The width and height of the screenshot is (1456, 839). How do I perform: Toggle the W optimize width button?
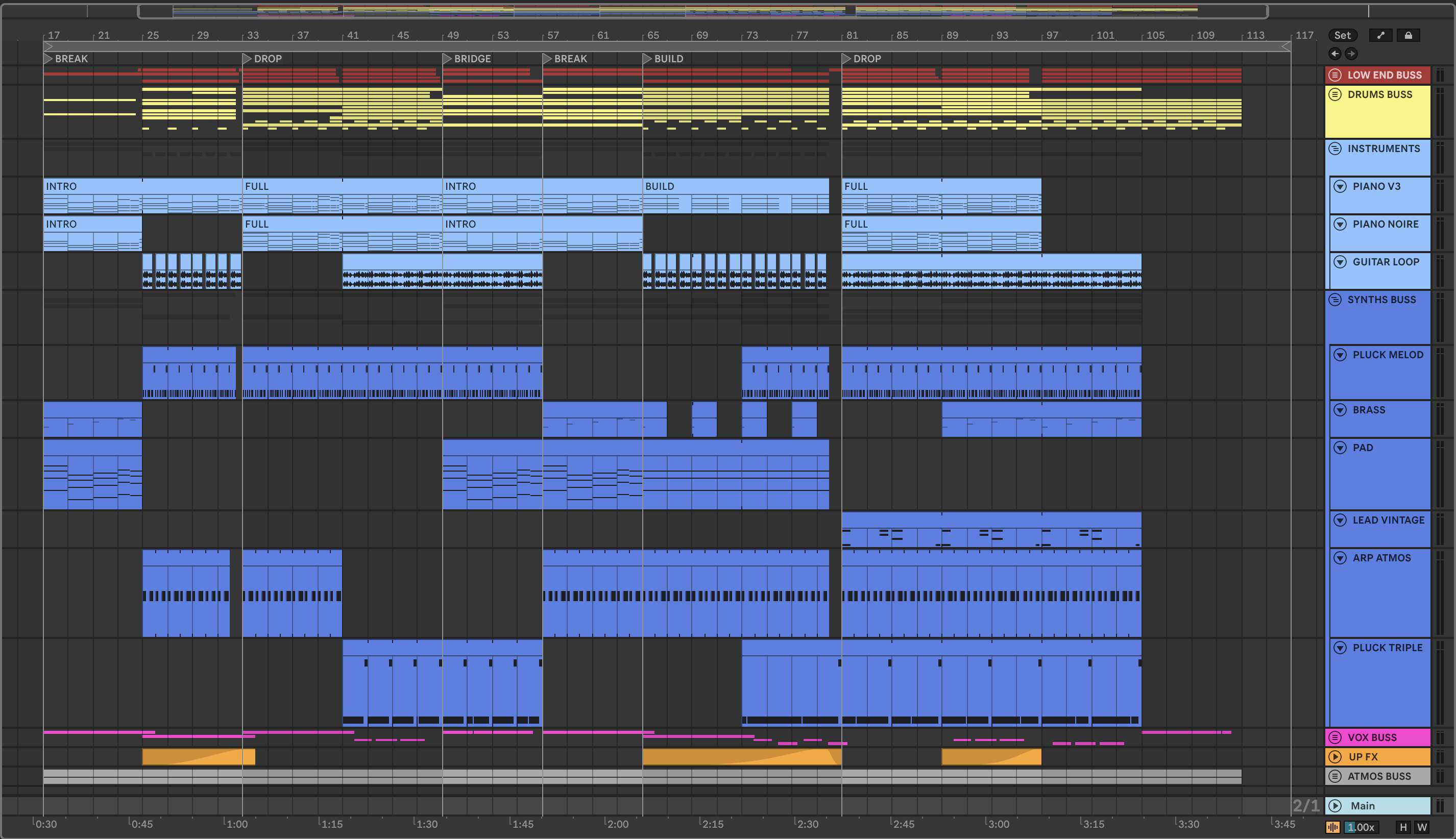(x=1422, y=827)
